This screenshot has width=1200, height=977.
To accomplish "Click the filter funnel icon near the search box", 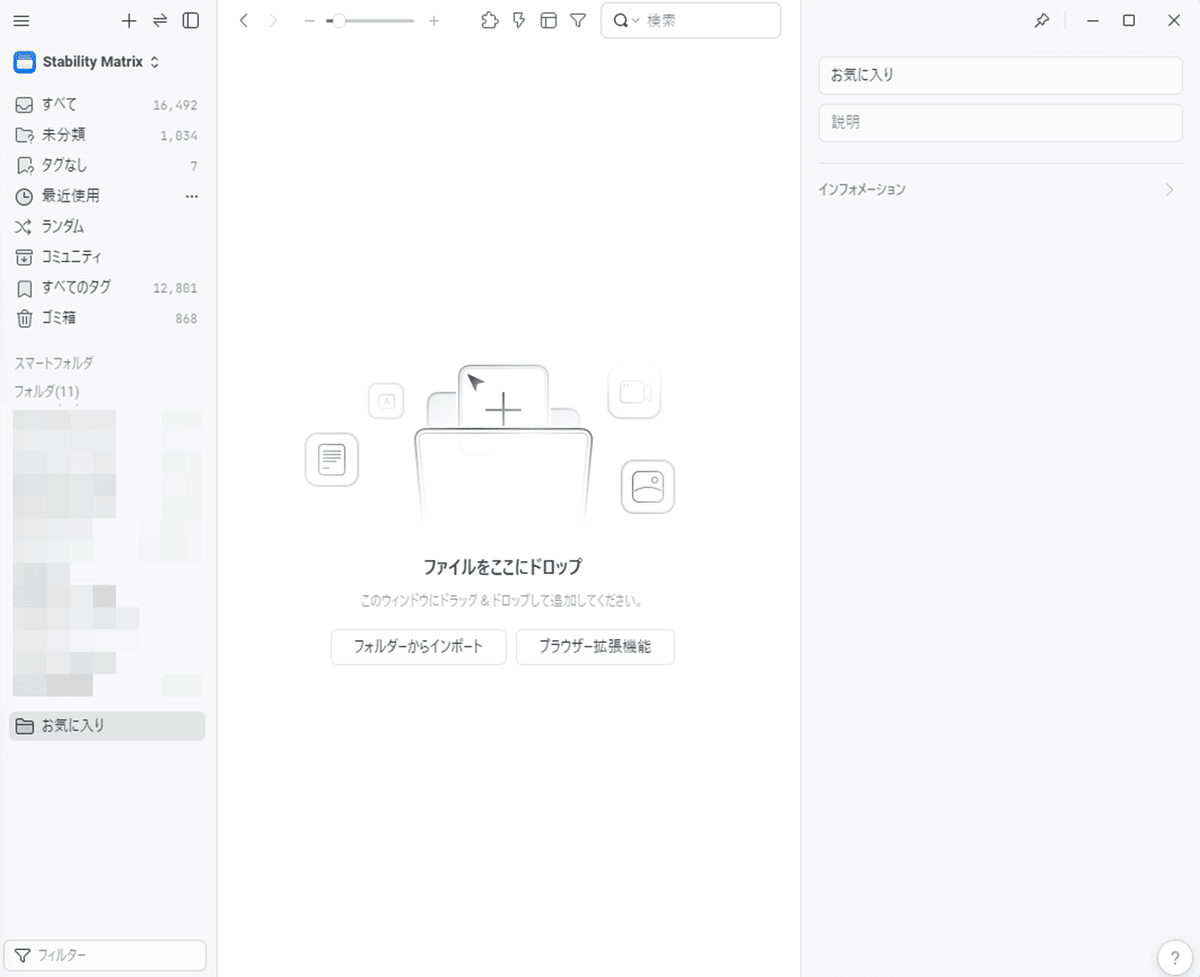I will (x=578, y=20).
